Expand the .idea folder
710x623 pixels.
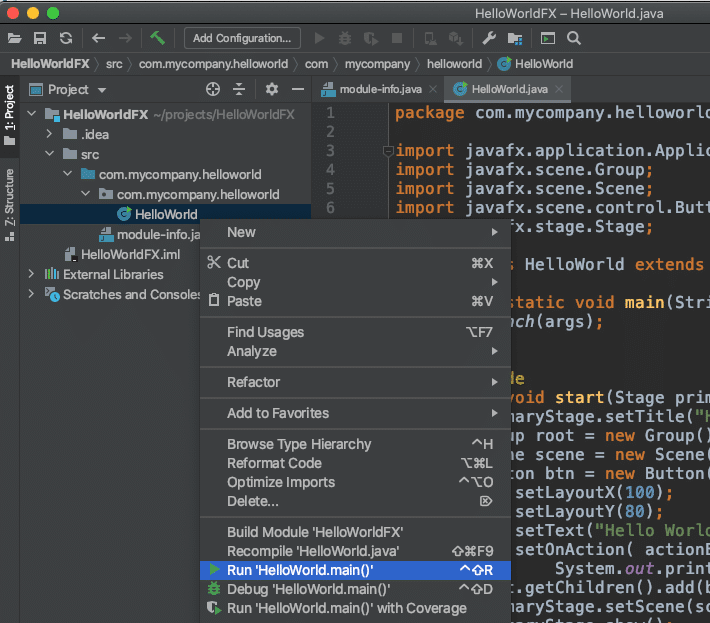49,134
